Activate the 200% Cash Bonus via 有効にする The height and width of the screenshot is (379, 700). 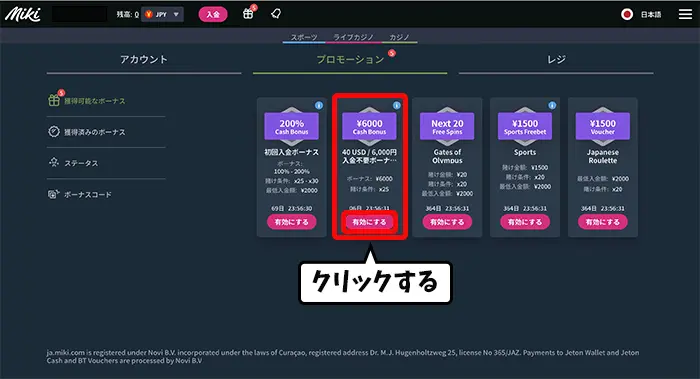coord(292,222)
